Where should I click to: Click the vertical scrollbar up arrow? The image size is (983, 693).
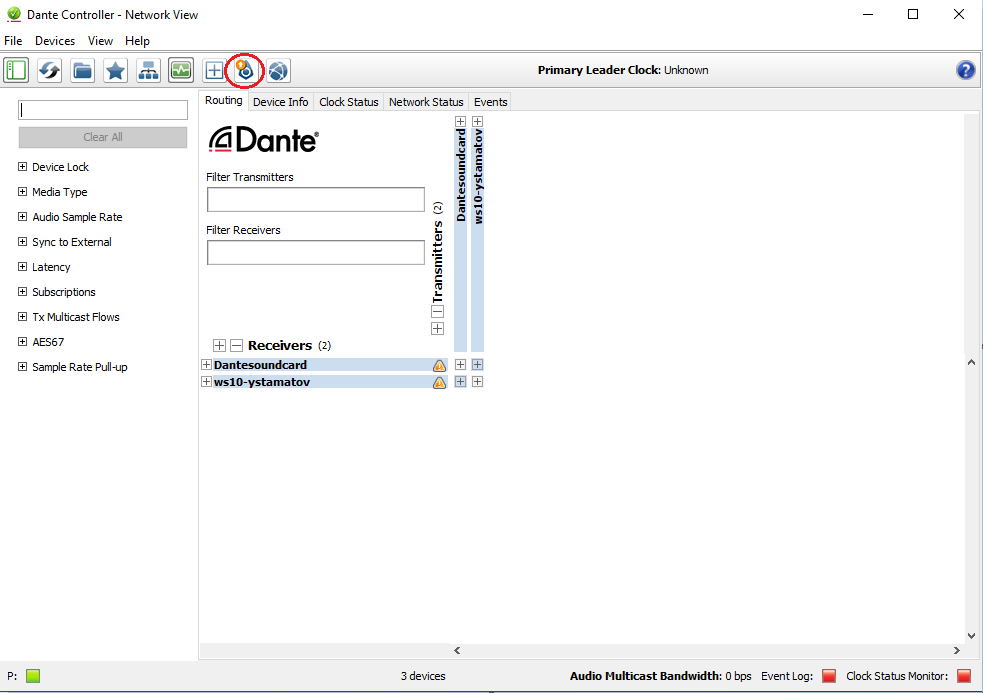(x=971, y=362)
